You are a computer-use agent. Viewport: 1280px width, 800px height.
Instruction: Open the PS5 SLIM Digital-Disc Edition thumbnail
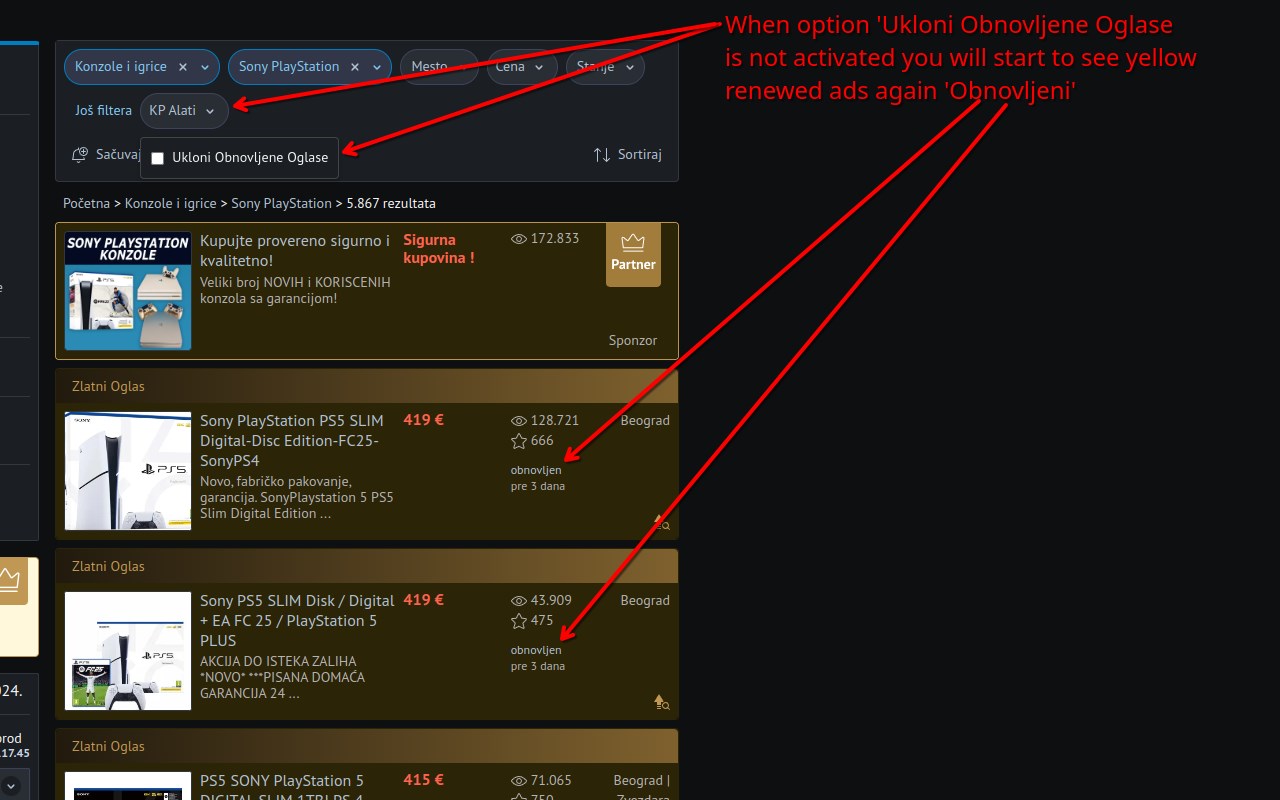coord(128,471)
